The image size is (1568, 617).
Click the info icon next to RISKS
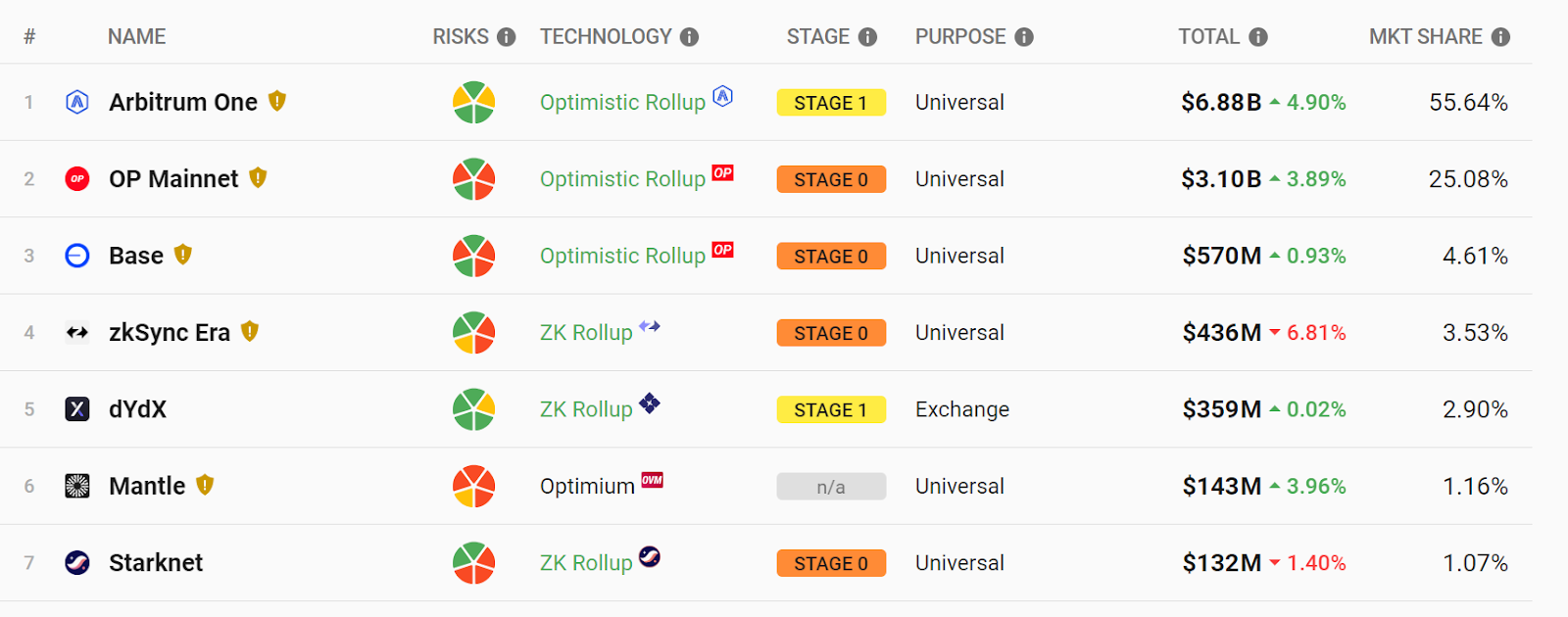coord(506,37)
